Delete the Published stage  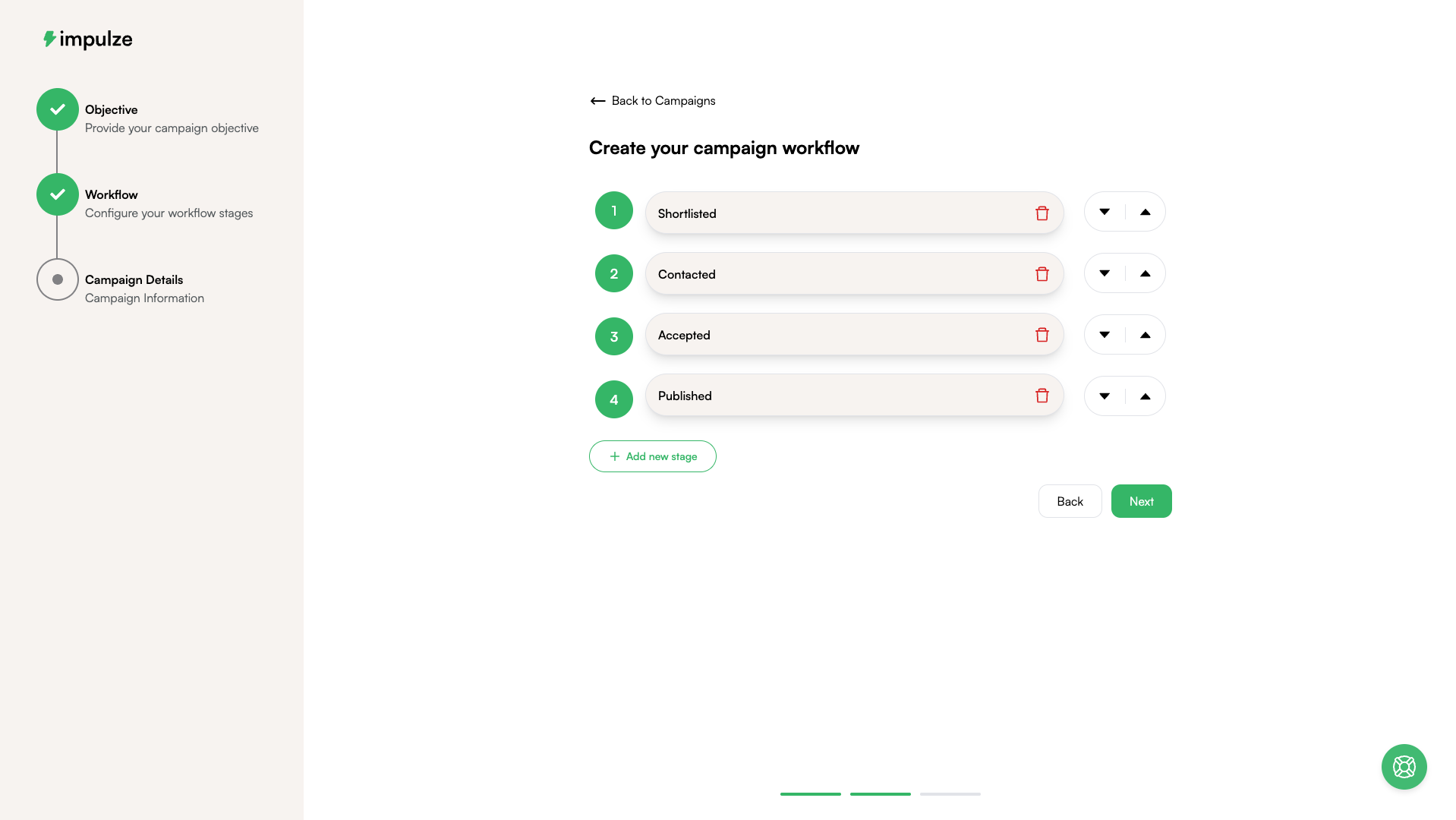coord(1042,396)
